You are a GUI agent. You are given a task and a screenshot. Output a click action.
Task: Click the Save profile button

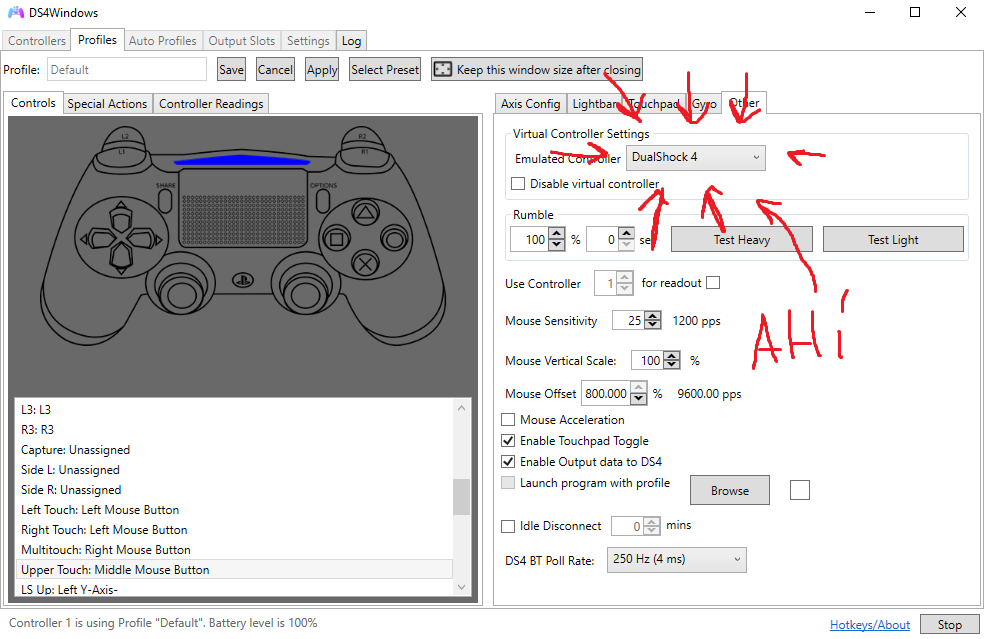tap(232, 70)
